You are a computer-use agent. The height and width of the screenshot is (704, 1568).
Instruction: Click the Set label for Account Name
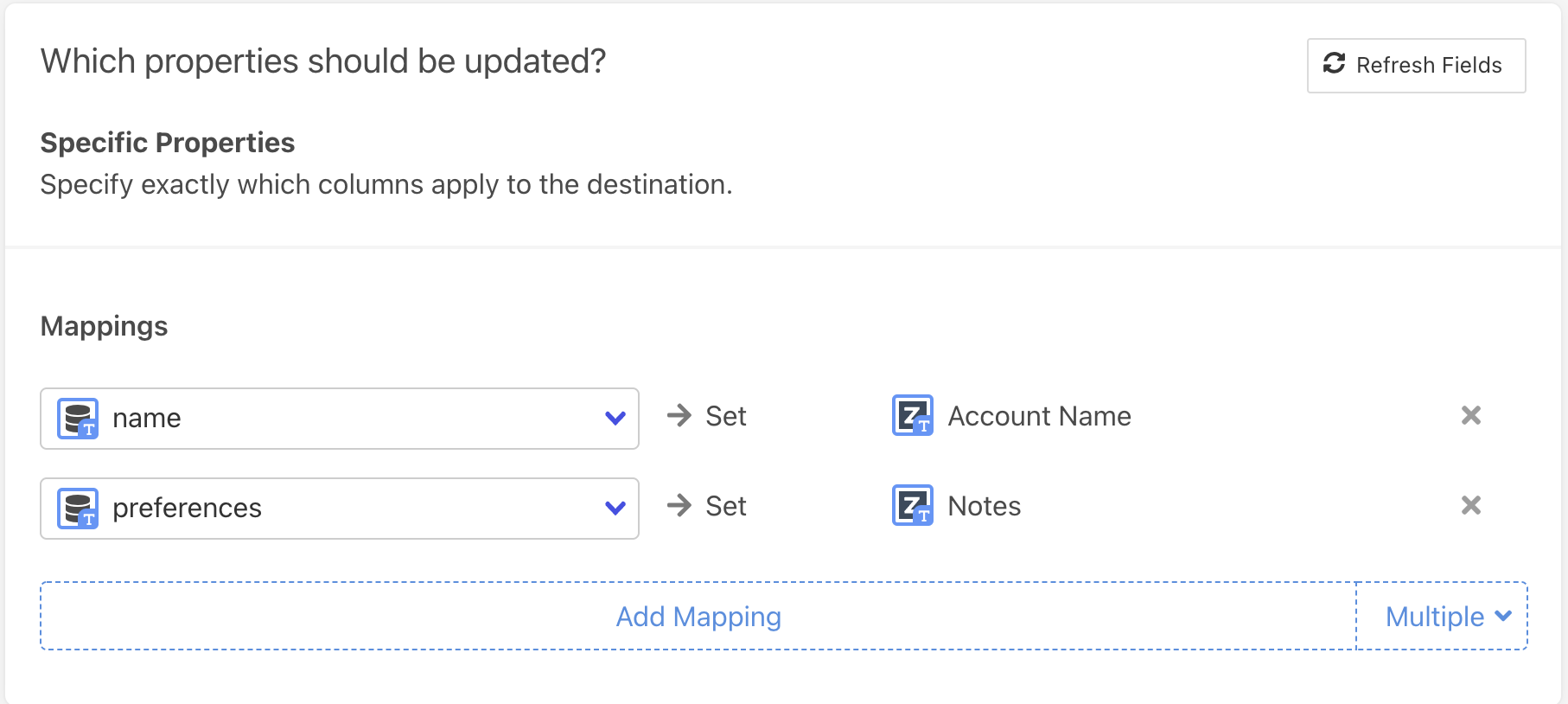[x=725, y=416]
